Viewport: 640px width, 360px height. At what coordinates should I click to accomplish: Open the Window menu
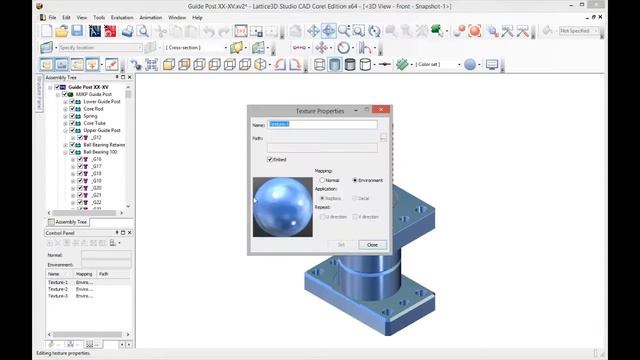[177, 18]
